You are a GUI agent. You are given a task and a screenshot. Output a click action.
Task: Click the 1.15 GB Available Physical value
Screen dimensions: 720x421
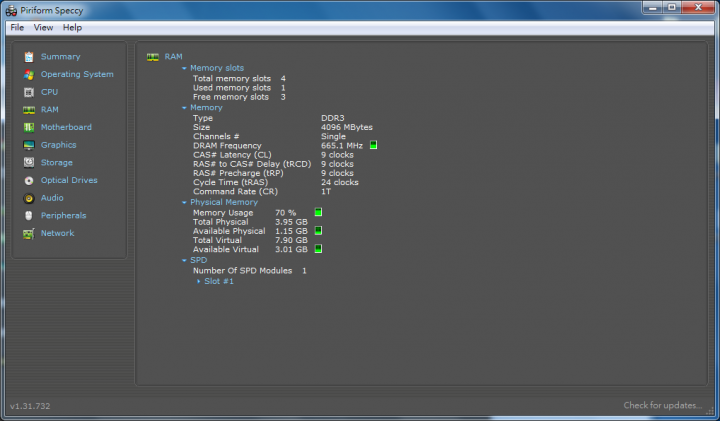pyautogui.click(x=291, y=231)
